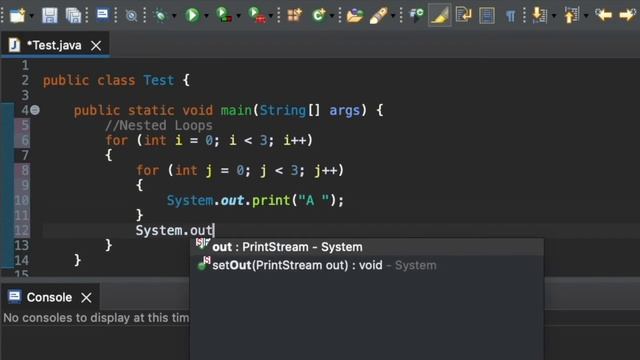Toggle Show Whitespace Characters pilcrow icon
The width and height of the screenshot is (640, 360).
510,16
